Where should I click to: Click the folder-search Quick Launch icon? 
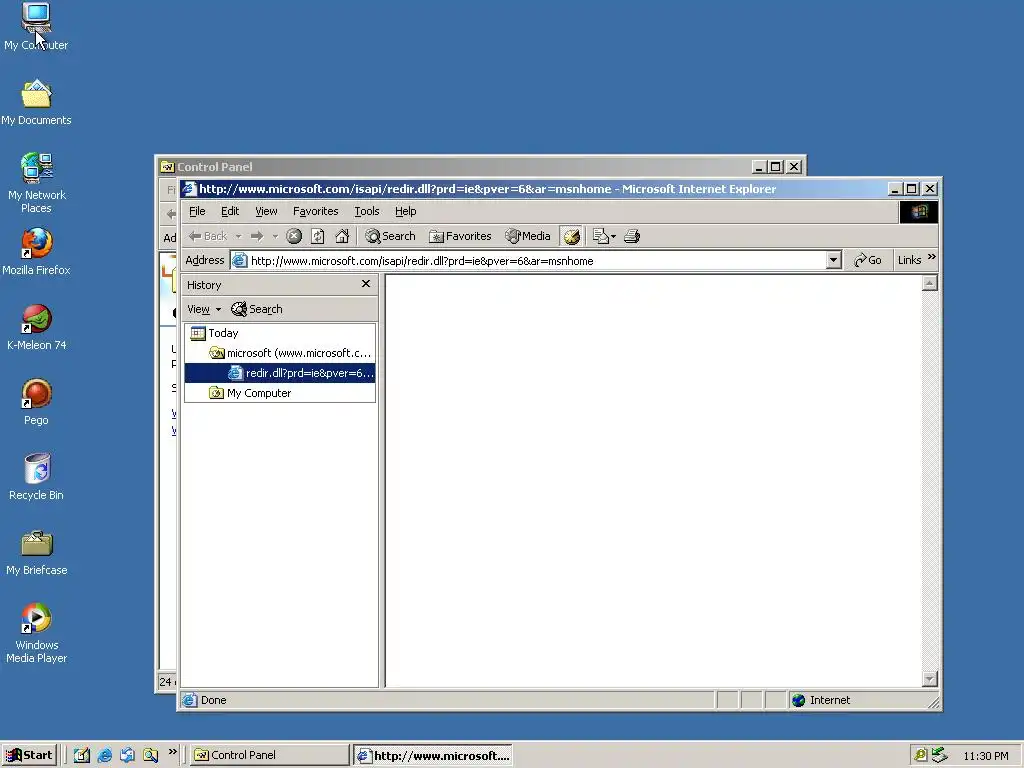(x=151, y=755)
